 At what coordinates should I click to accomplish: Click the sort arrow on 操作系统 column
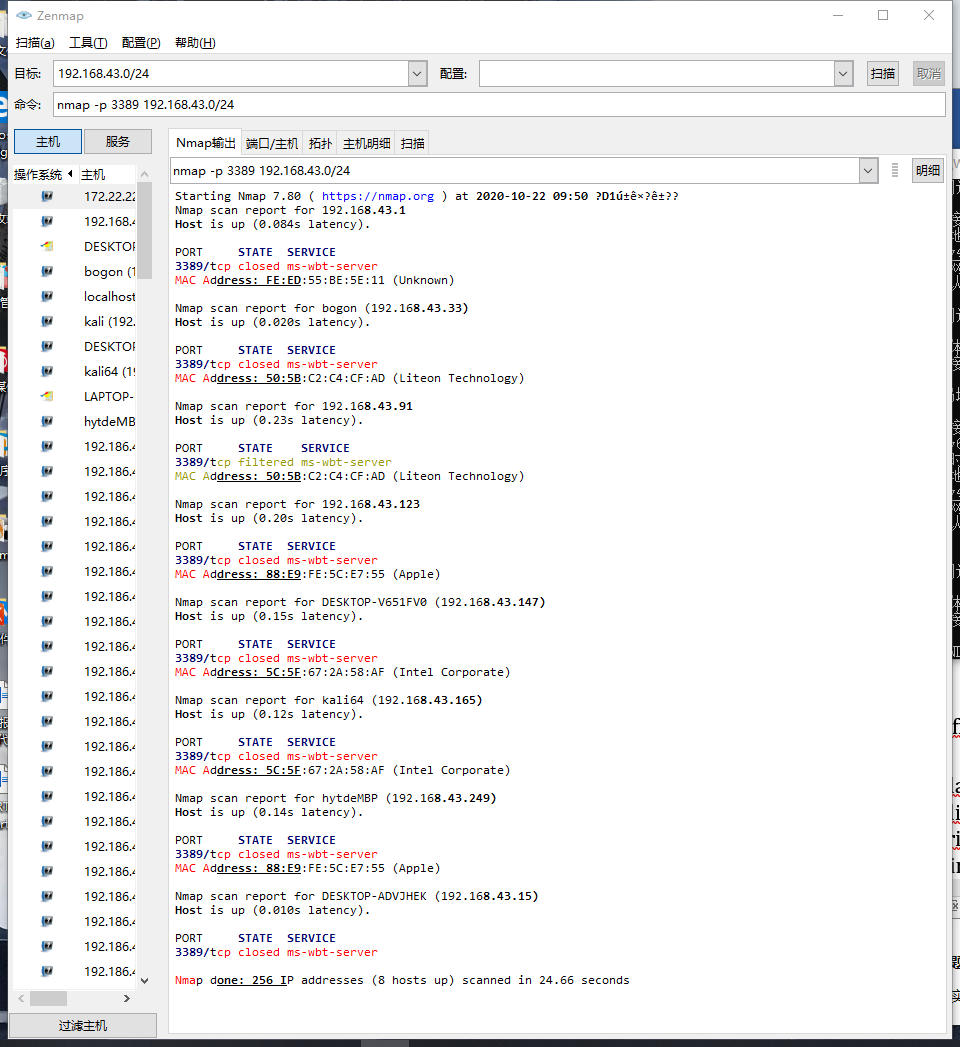coord(70,174)
